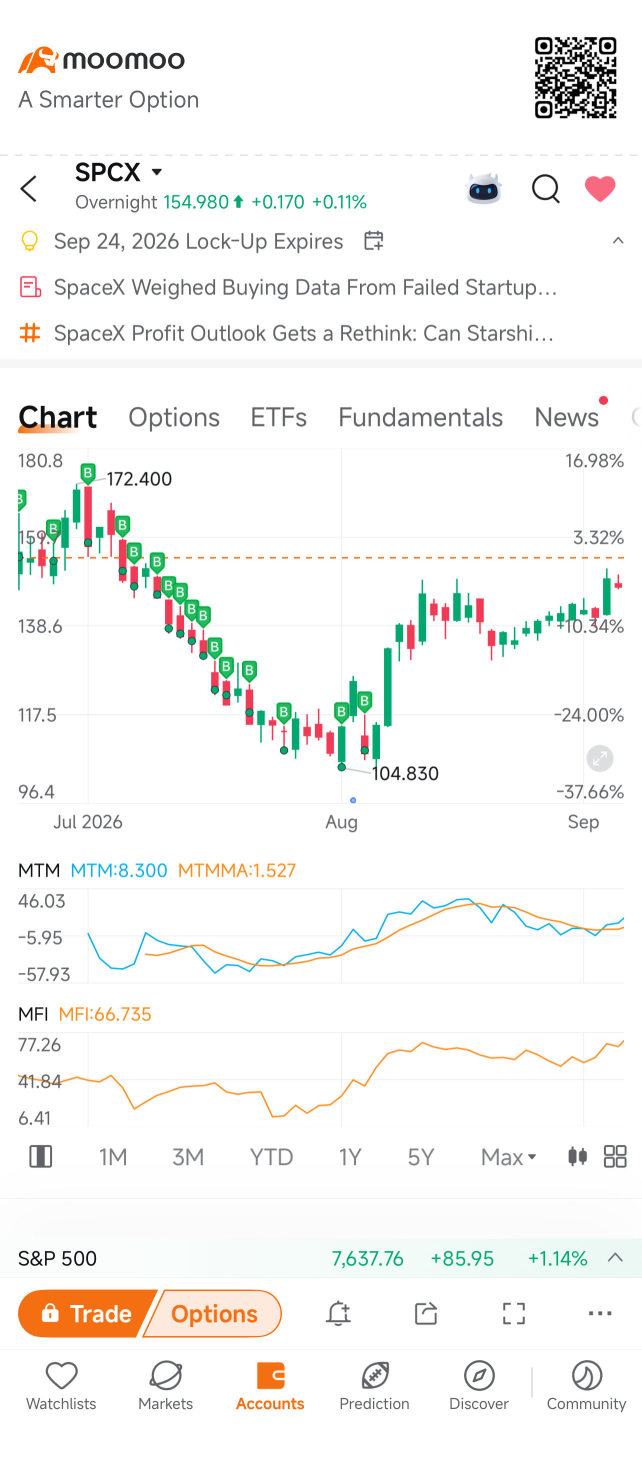The image size is (642, 1474).
Task: Select the 1M timeframe
Action: tap(113, 1157)
